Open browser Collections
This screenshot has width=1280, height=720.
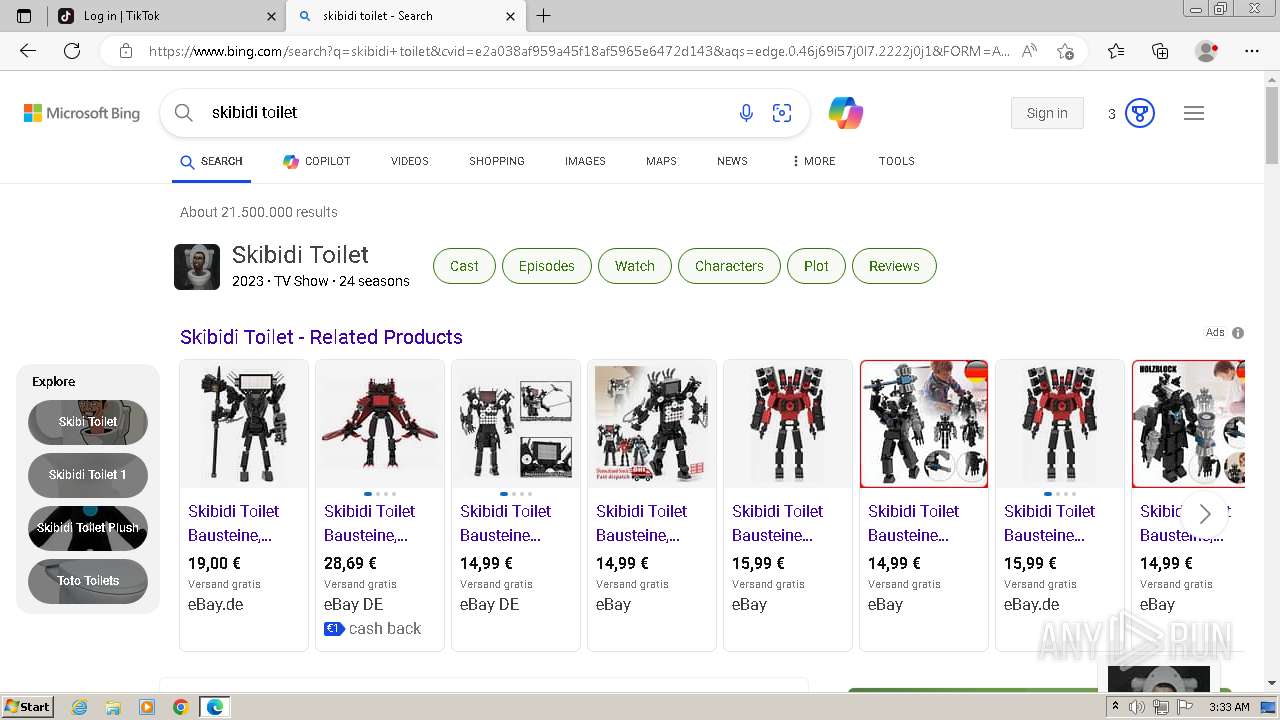coord(1160,51)
